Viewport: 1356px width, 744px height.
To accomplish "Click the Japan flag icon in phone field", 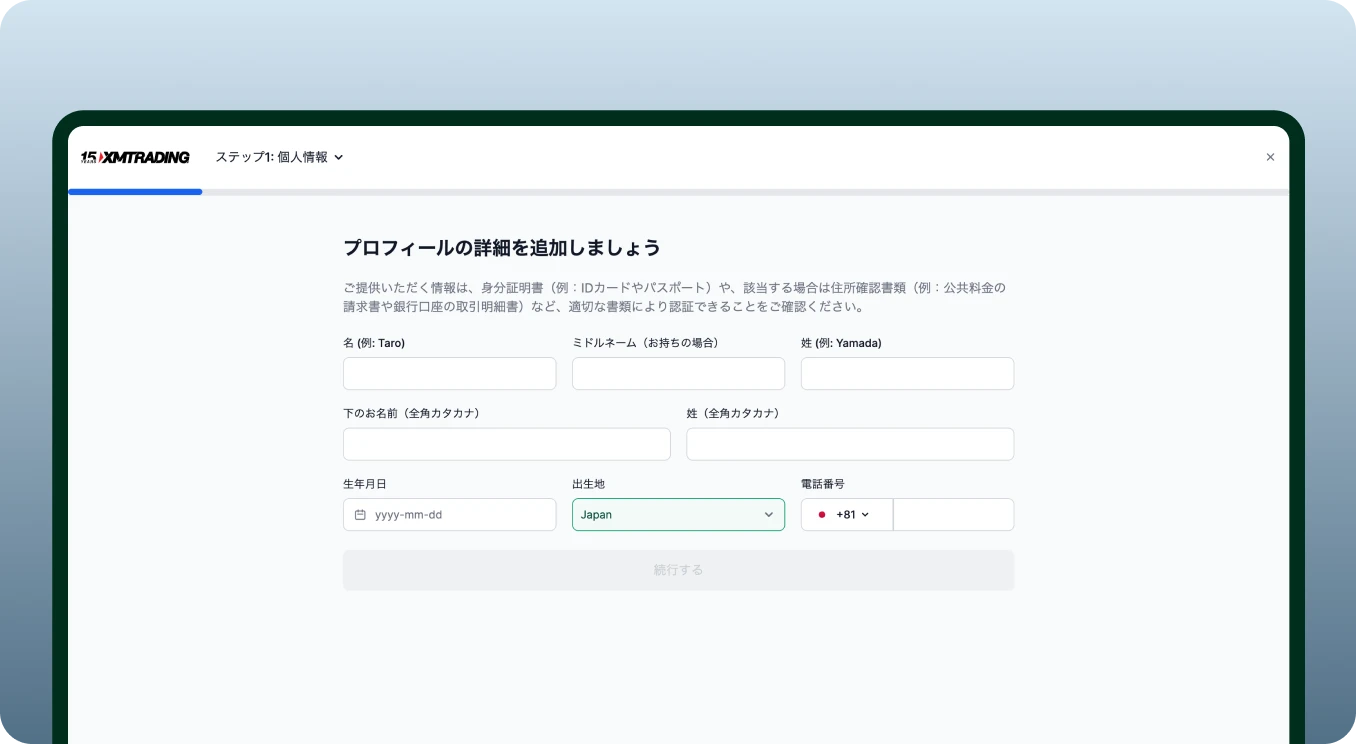I will coord(823,514).
